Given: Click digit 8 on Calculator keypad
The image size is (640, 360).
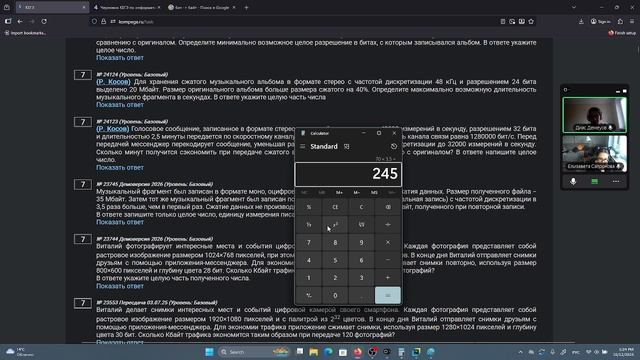Looking at the screenshot, I should 335,242.
